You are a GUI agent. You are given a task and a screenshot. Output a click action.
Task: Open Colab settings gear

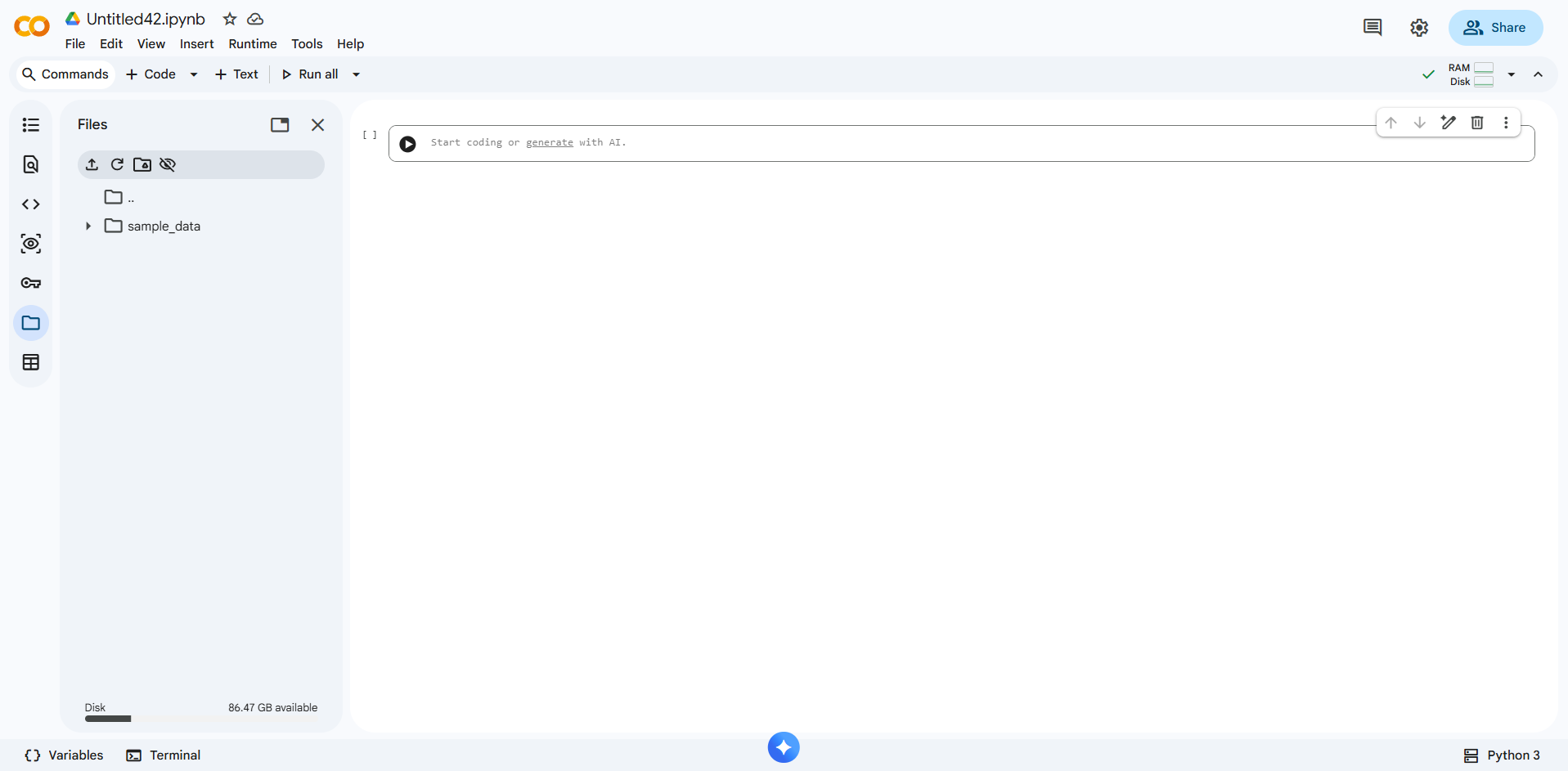click(x=1419, y=28)
